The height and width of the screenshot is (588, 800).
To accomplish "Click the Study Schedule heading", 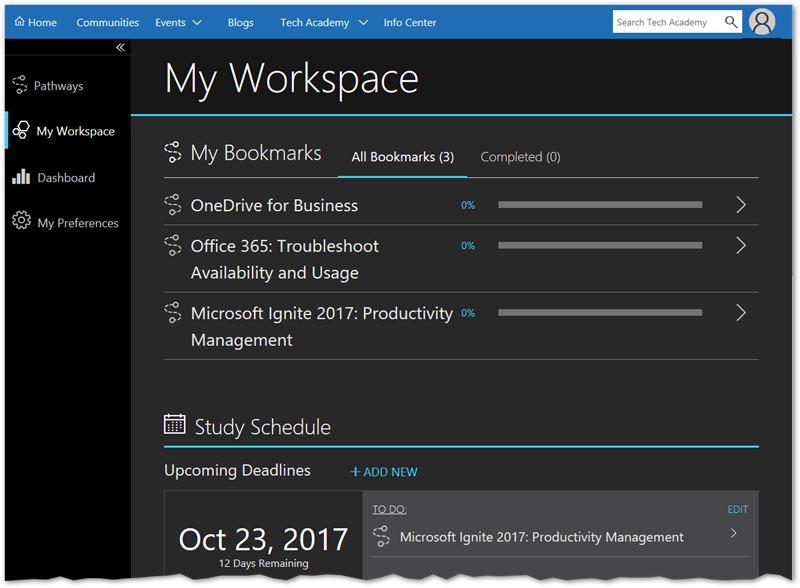I will click(263, 427).
